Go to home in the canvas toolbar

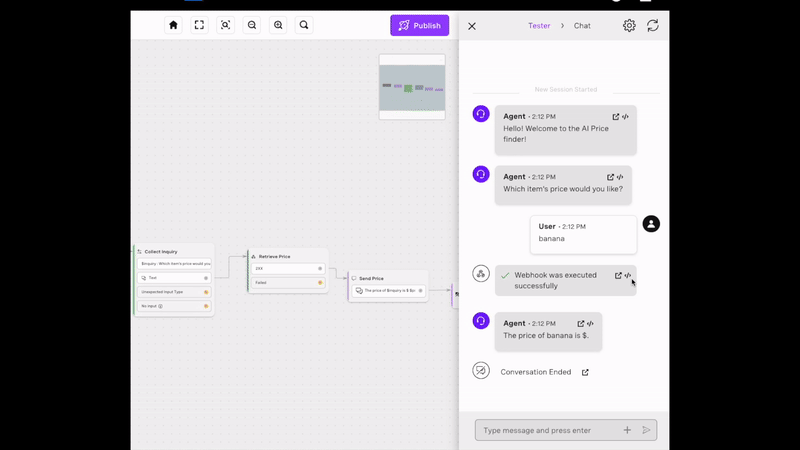pos(173,25)
